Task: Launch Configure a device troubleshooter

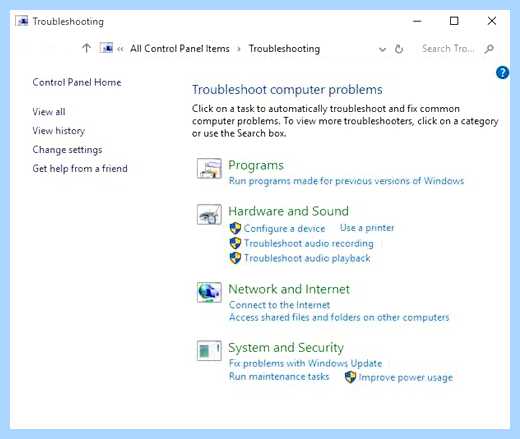Action: tap(284, 228)
